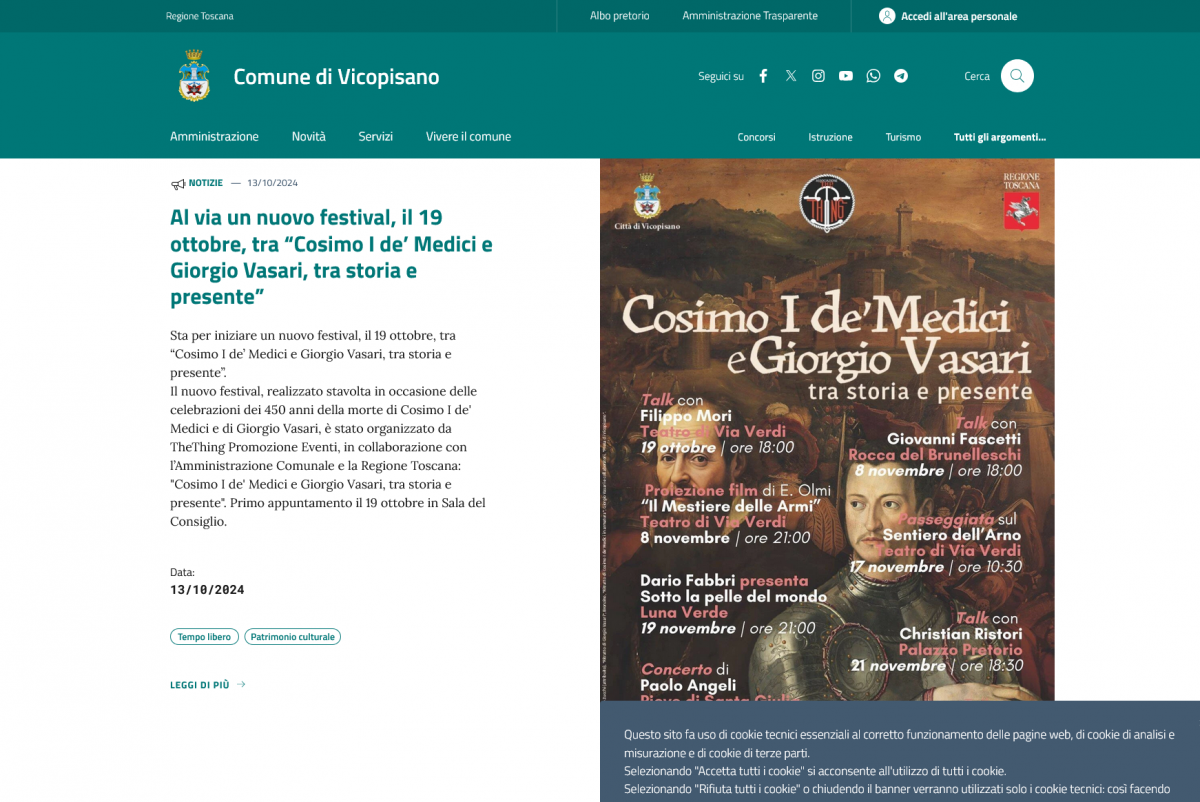Click the Comune di Vicopisano crest logo
1200x802 pixels.
[x=194, y=76]
